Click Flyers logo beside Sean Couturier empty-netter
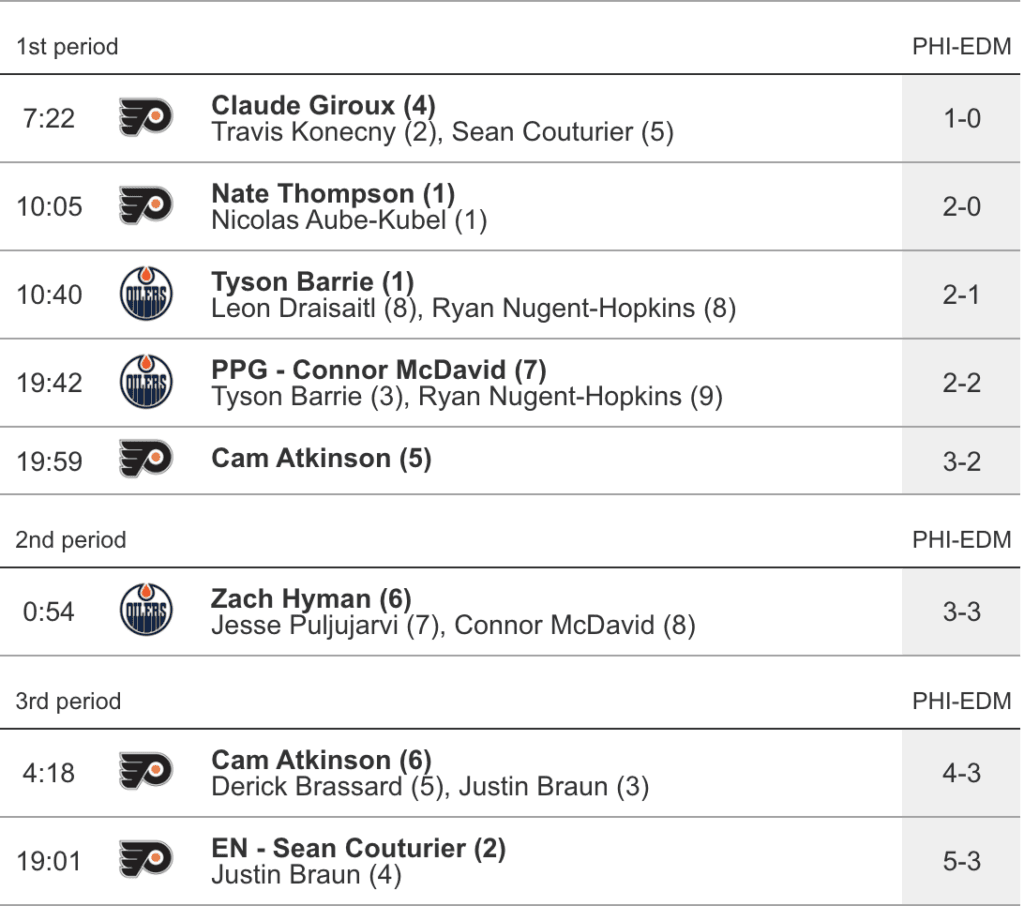Screen dimensions: 1024x906 145,861
